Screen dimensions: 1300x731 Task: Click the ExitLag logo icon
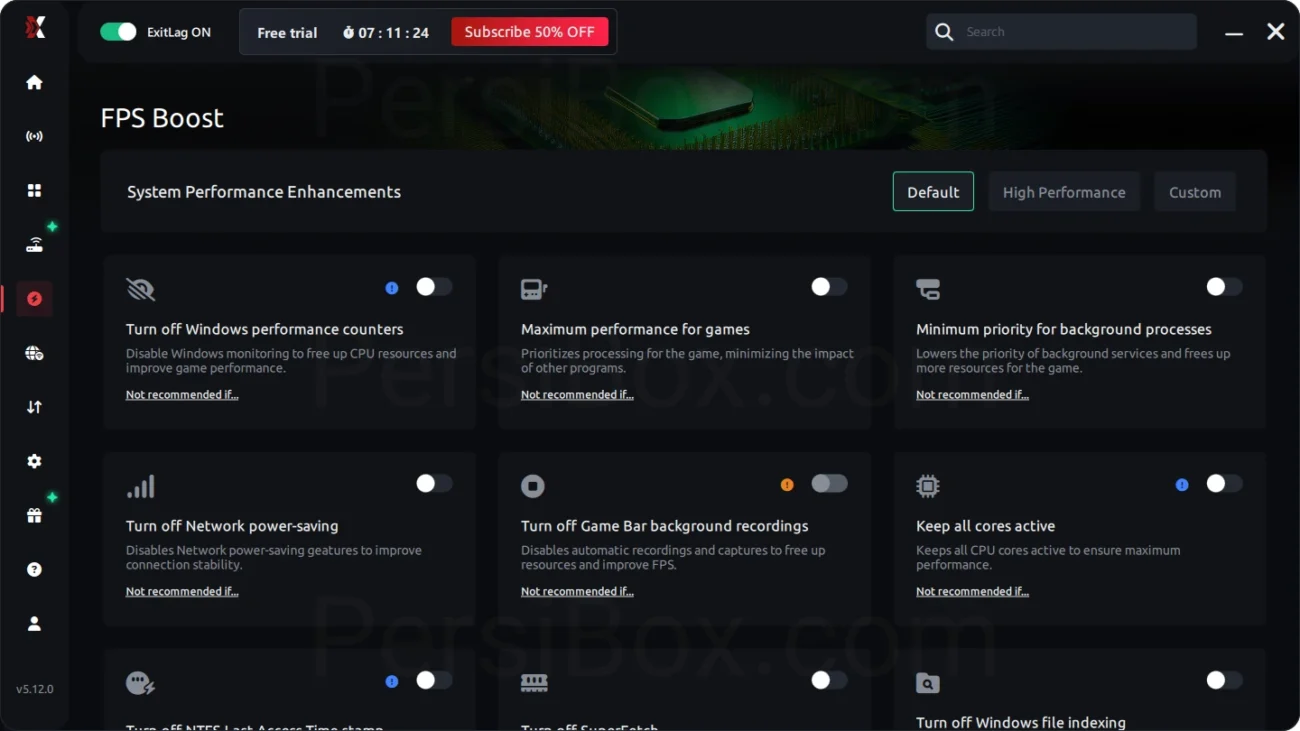[35, 28]
